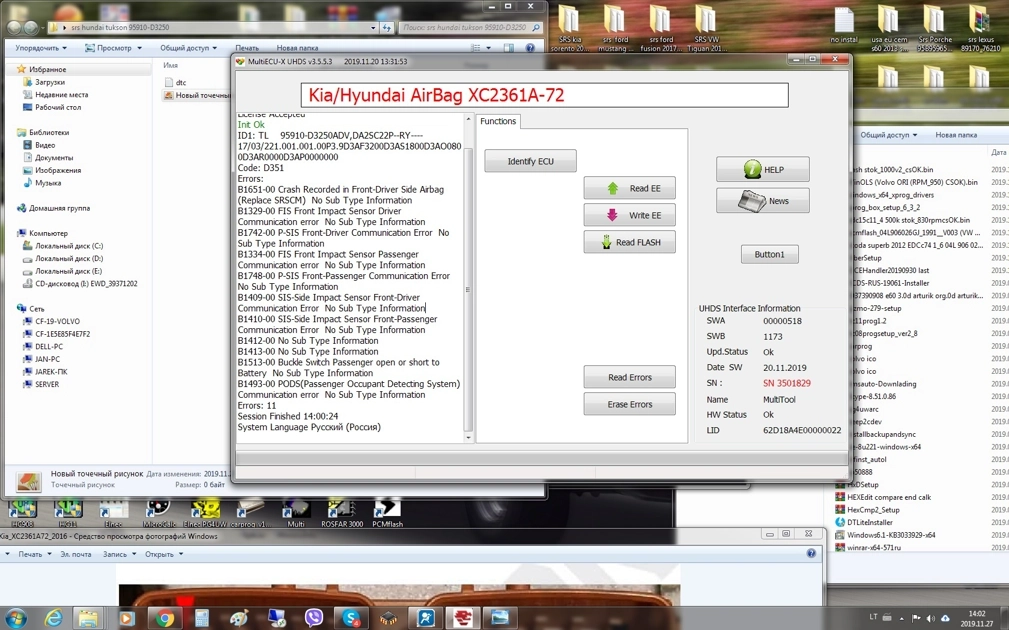
Task: Click Новая папка in front Explorer toolbar
Action: point(297,48)
